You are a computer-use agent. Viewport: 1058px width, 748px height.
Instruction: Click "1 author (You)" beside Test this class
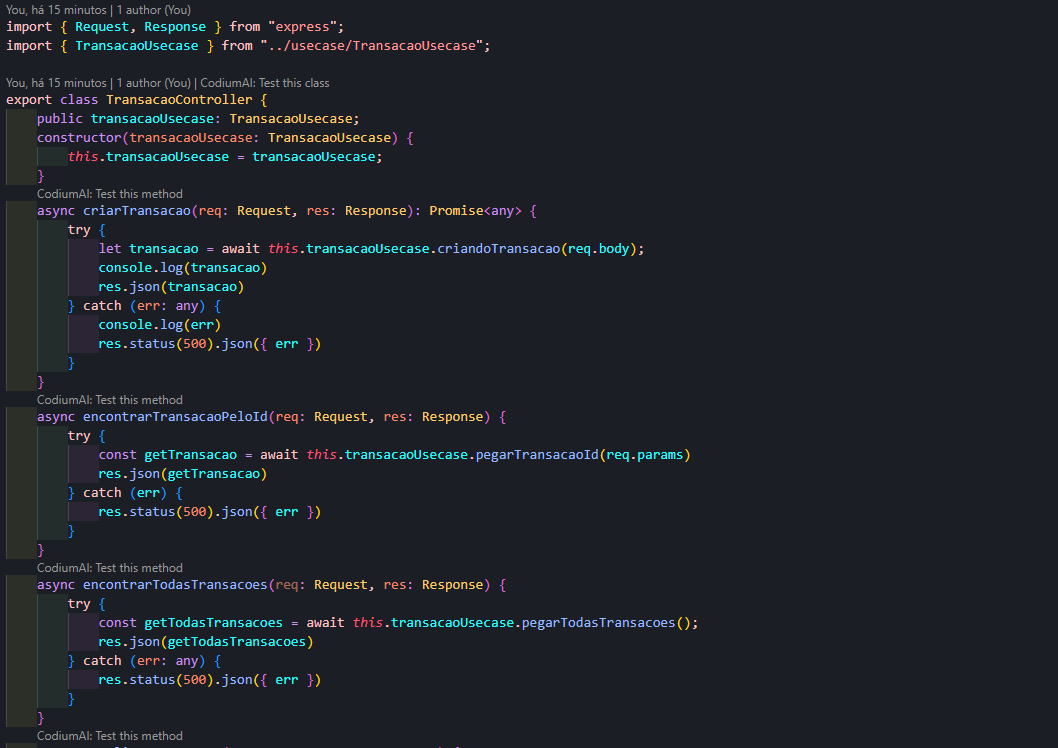pos(154,83)
